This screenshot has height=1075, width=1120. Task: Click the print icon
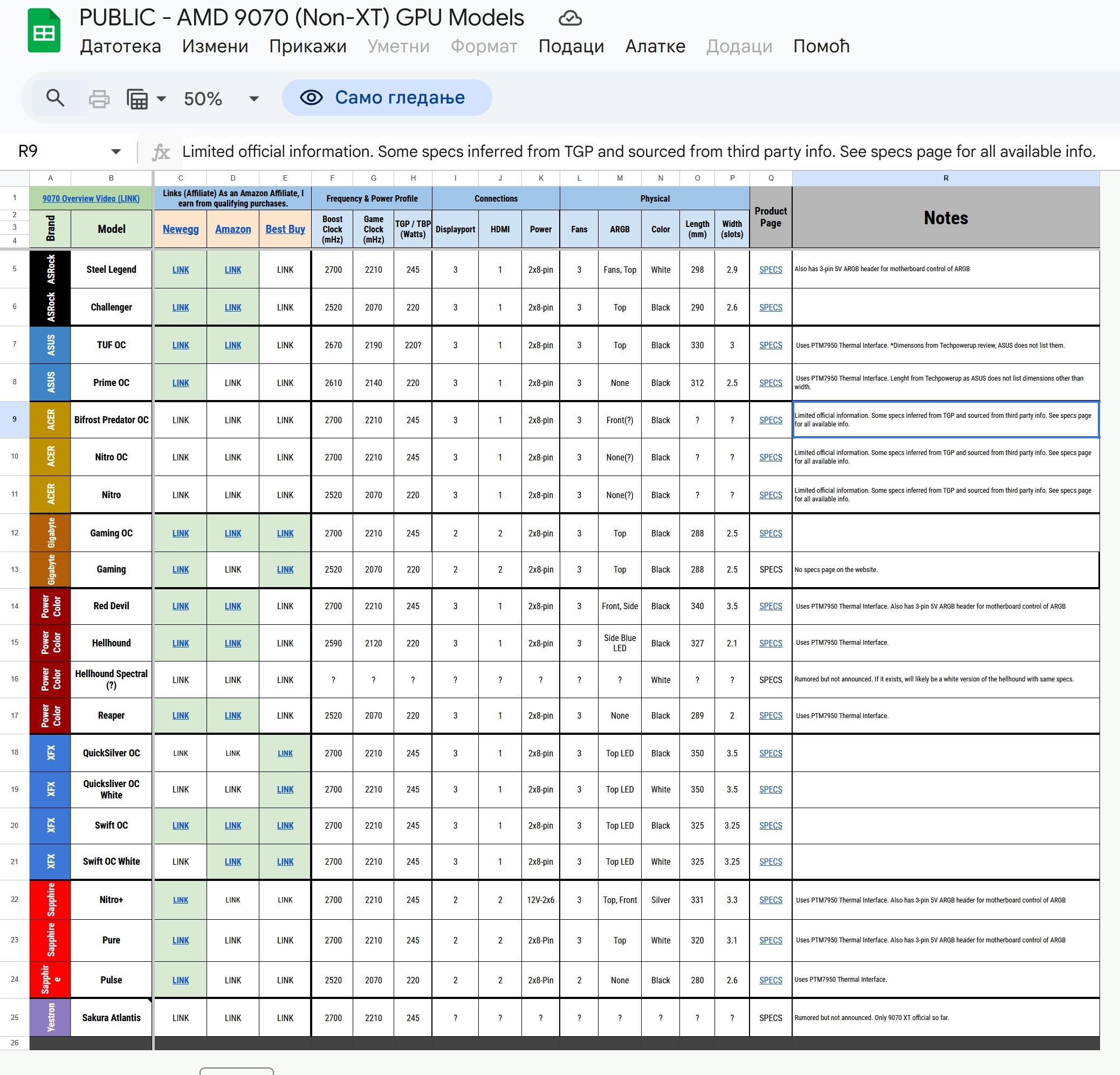pyautogui.click(x=99, y=98)
